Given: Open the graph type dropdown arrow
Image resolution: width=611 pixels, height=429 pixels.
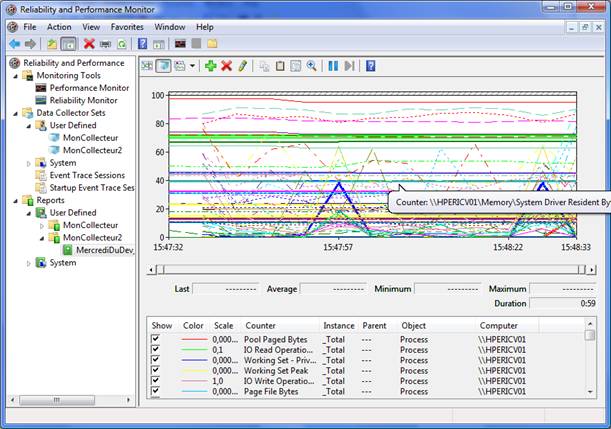Looking at the screenshot, I should 192,66.
